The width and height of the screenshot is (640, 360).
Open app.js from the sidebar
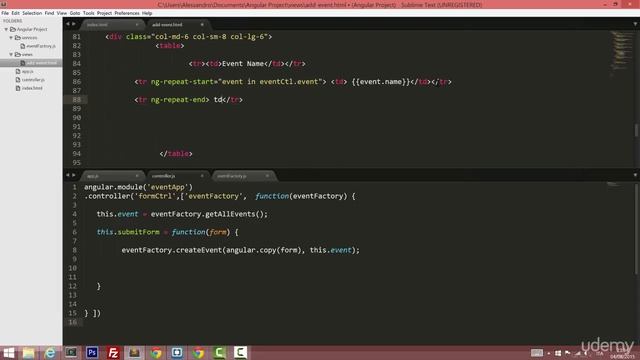click(x=27, y=71)
